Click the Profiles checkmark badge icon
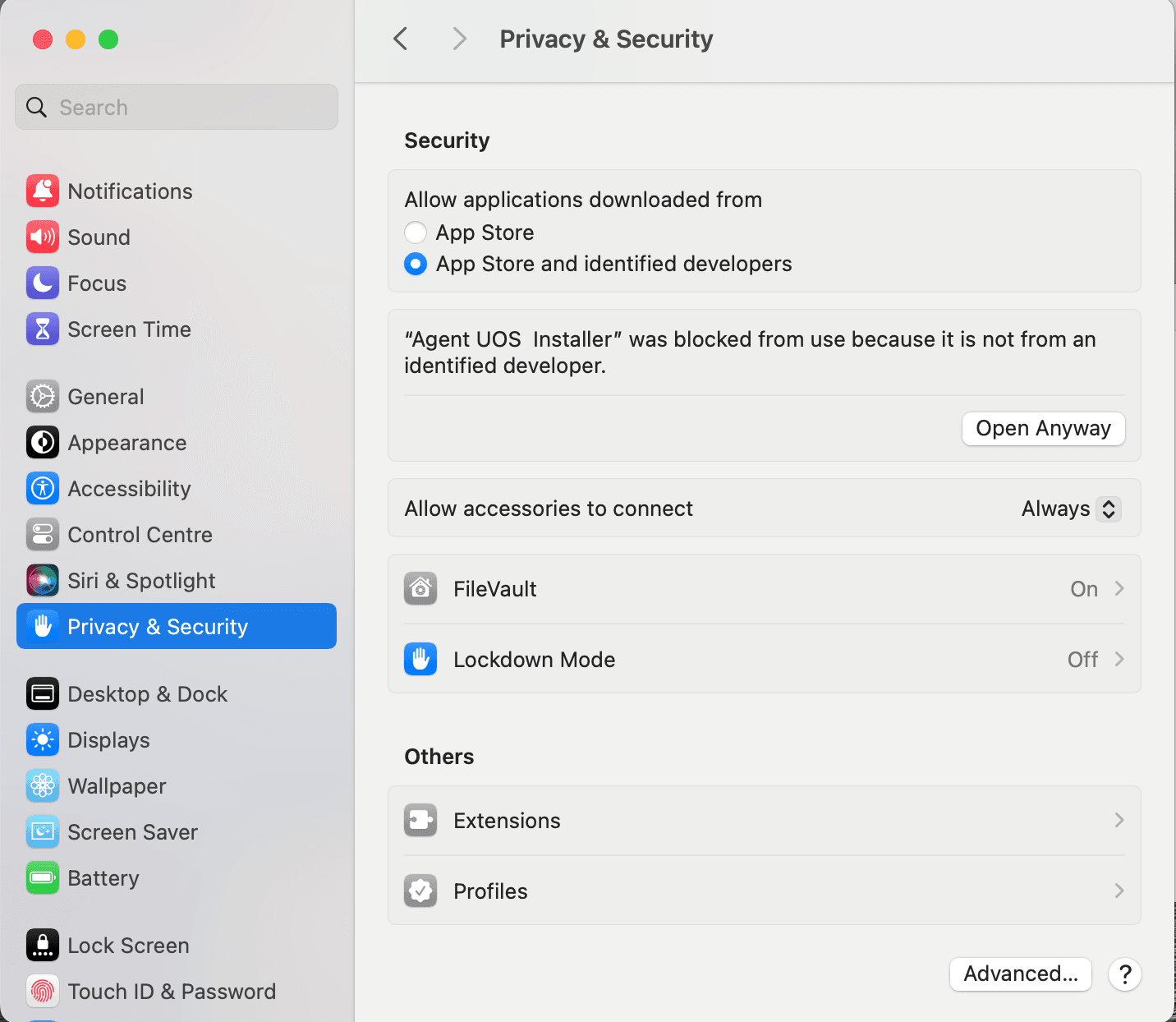 pyautogui.click(x=420, y=891)
